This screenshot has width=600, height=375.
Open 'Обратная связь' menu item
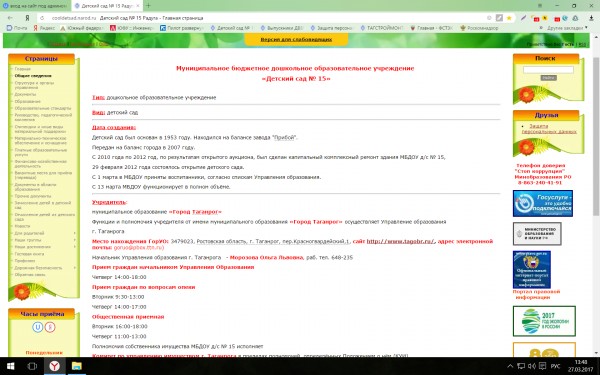(30, 275)
